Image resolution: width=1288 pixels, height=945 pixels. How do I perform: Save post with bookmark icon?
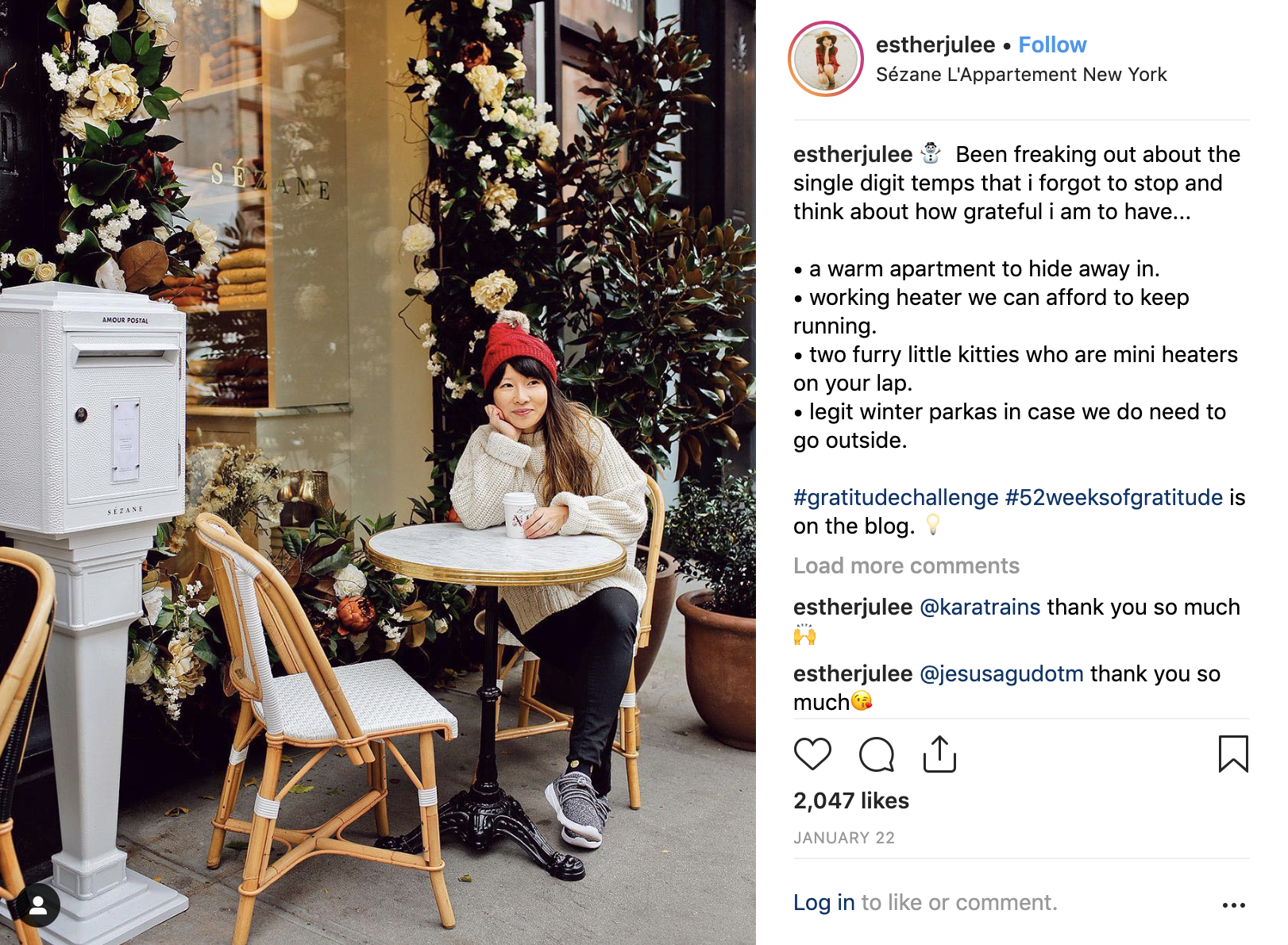(x=1233, y=754)
